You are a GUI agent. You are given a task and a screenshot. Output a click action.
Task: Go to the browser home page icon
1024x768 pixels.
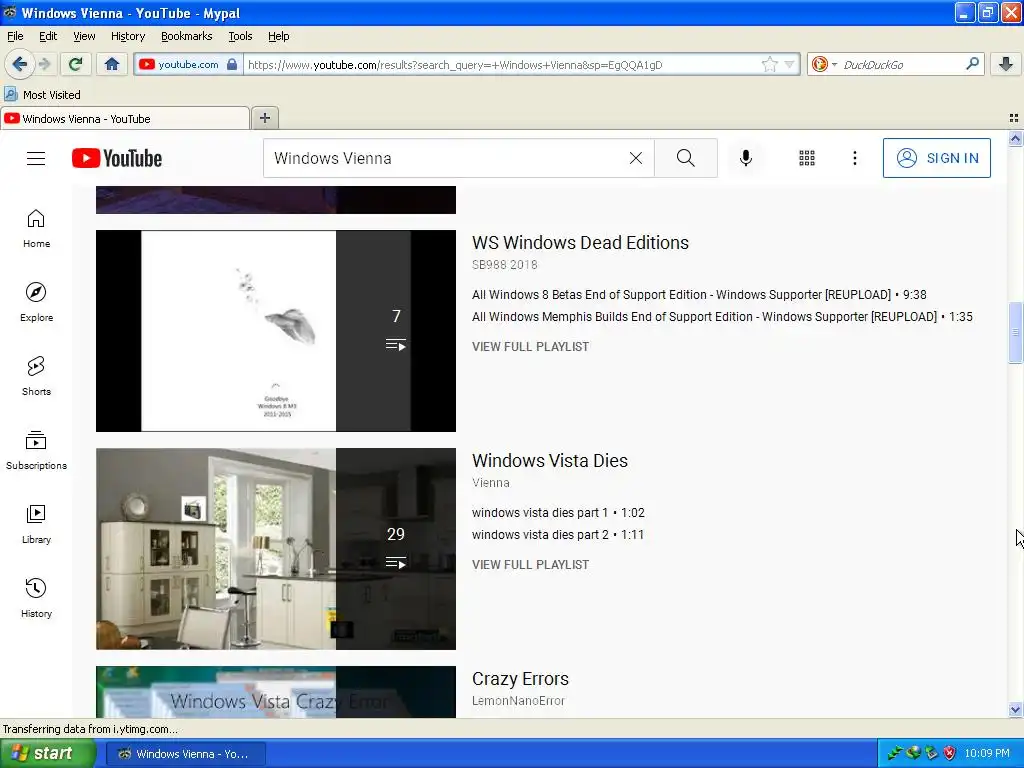coord(112,64)
